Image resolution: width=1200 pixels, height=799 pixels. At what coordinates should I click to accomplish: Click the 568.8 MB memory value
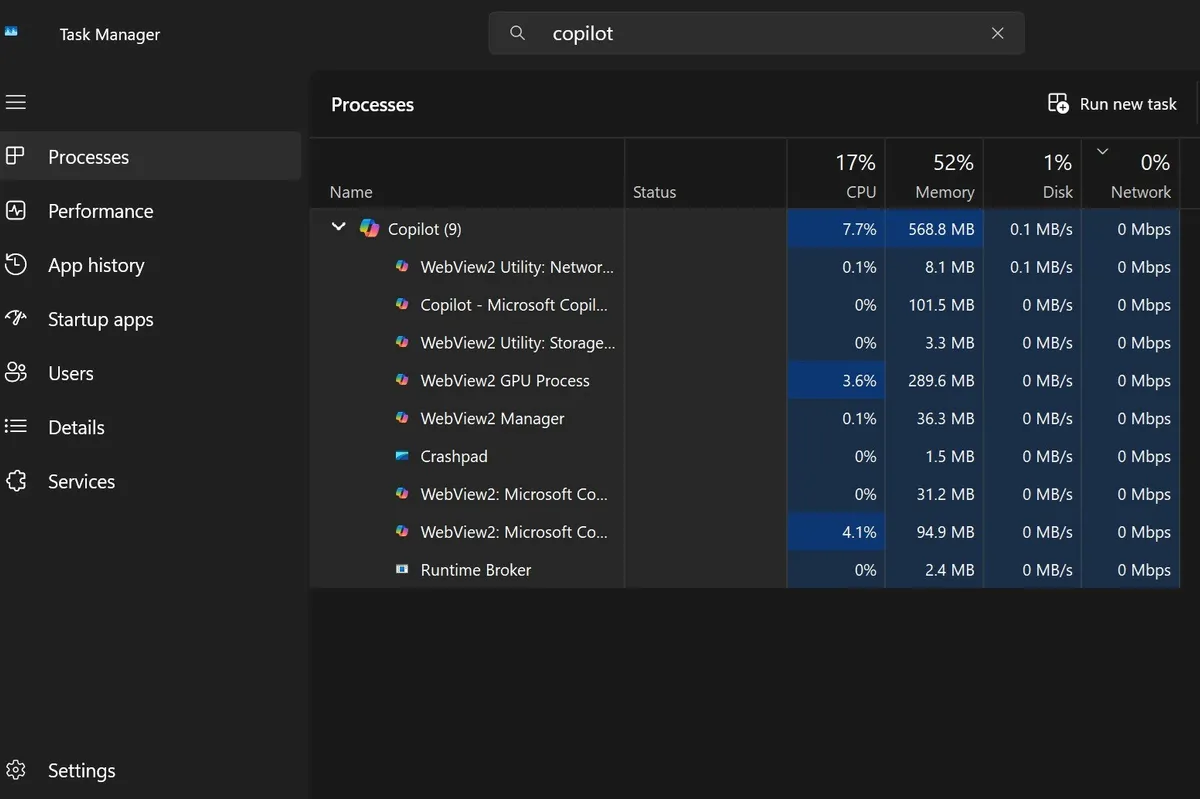941,229
